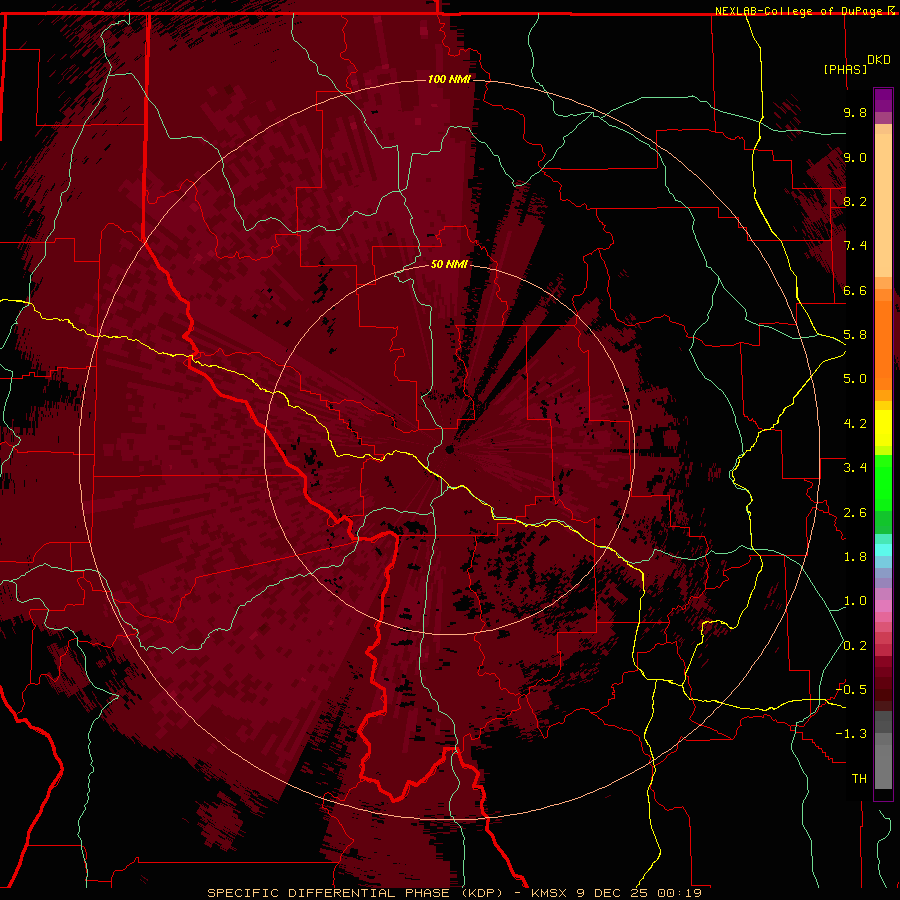The height and width of the screenshot is (900, 900).
Task: Click the radar site dot at map center
Action: click(449, 449)
